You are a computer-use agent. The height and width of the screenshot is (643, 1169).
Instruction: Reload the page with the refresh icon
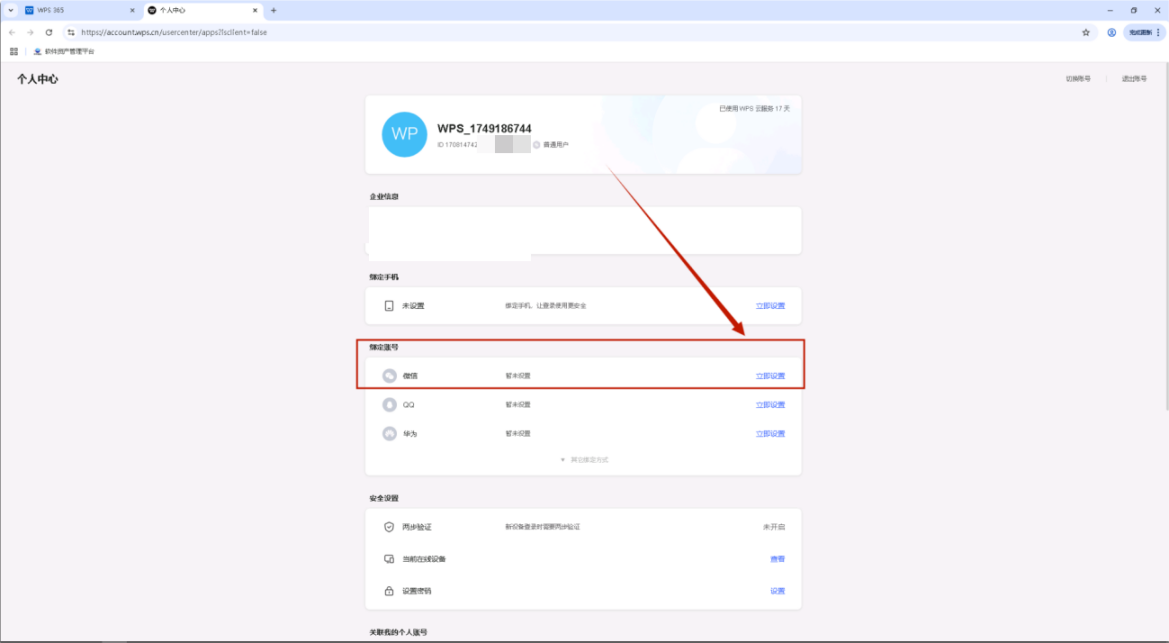pos(48,32)
